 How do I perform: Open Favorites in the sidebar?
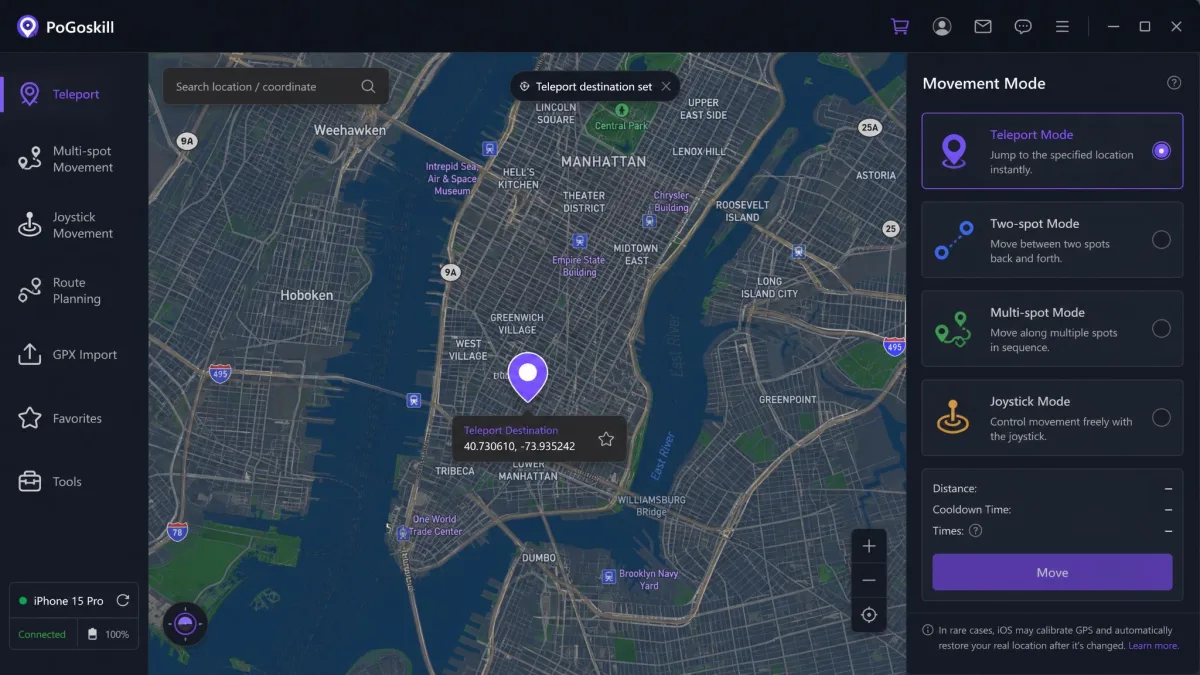coord(74,419)
